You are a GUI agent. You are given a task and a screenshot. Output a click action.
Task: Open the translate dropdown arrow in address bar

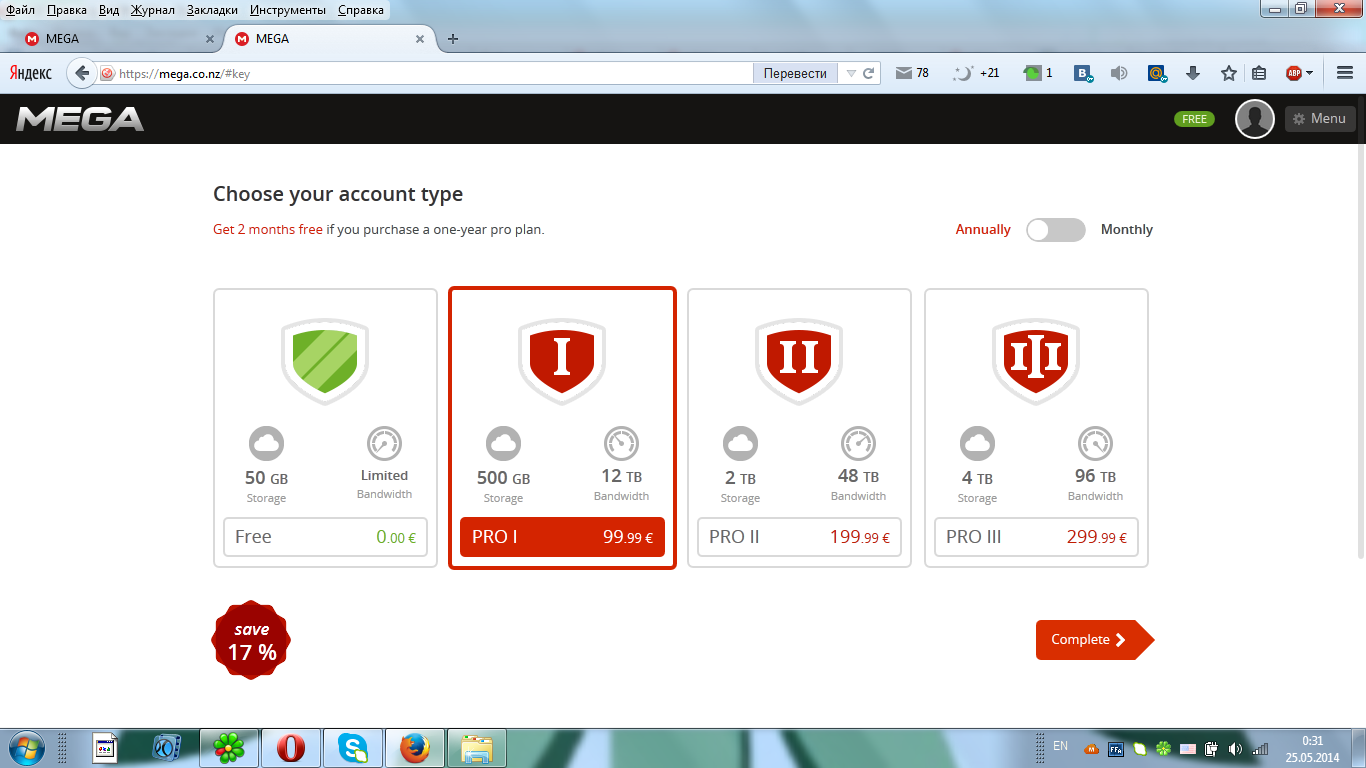coord(851,73)
